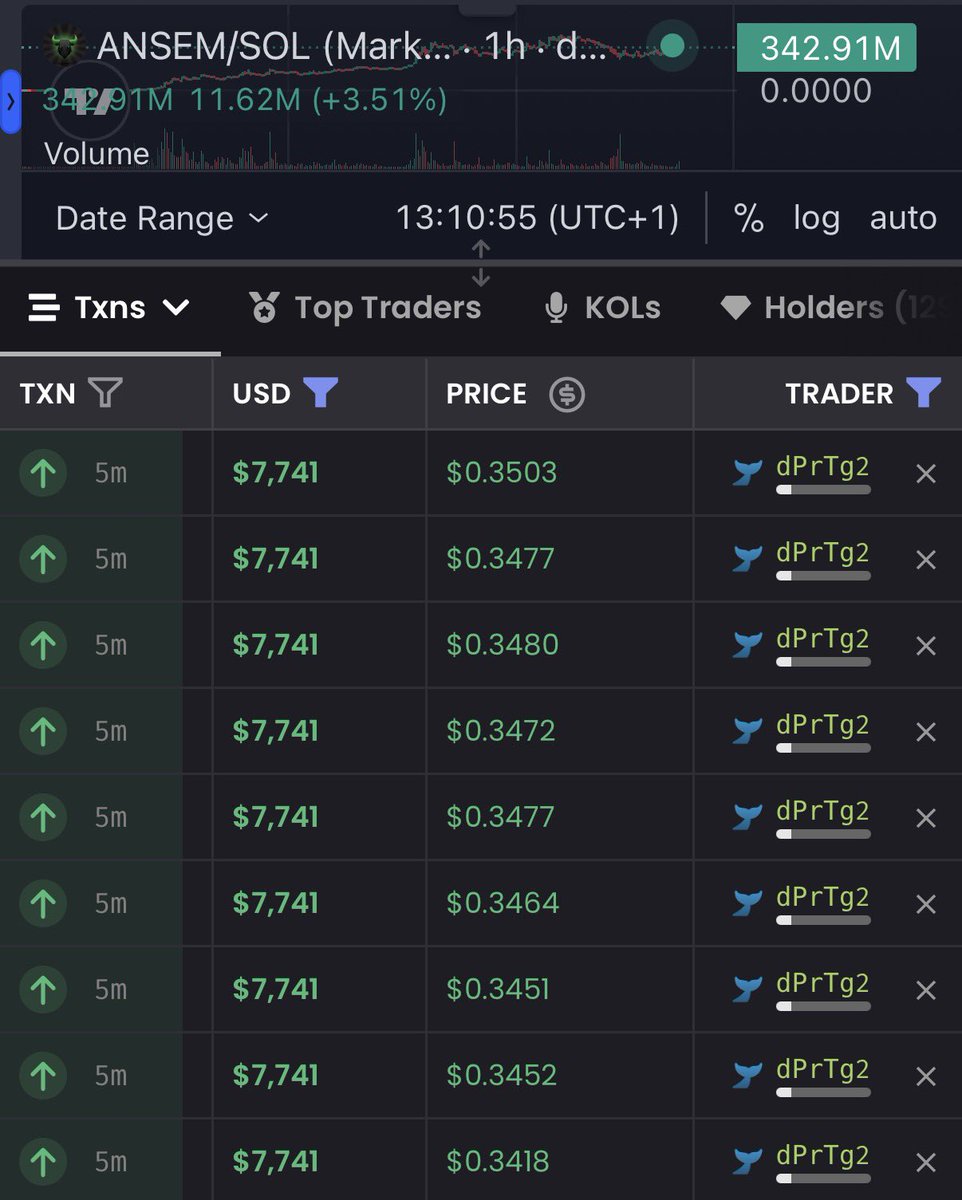Click $7,741 amount in $0.3418 row

(275, 1161)
